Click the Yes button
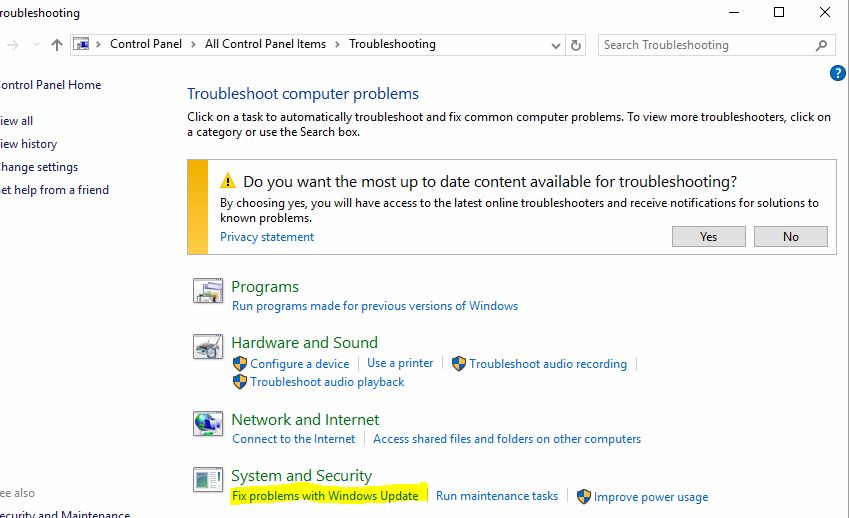 point(709,237)
